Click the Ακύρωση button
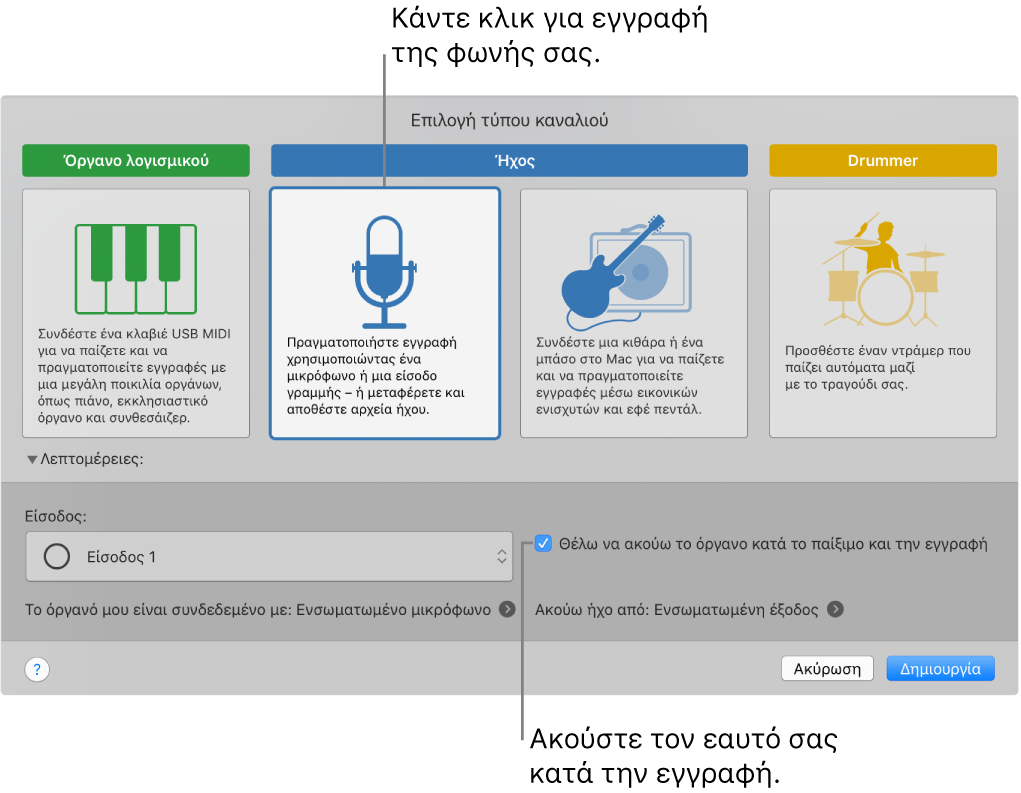The width and height of the screenshot is (1021, 793). point(827,668)
